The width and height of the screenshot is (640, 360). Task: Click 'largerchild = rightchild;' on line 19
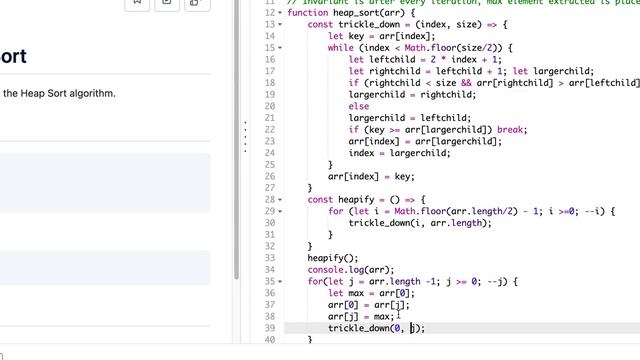coord(412,95)
